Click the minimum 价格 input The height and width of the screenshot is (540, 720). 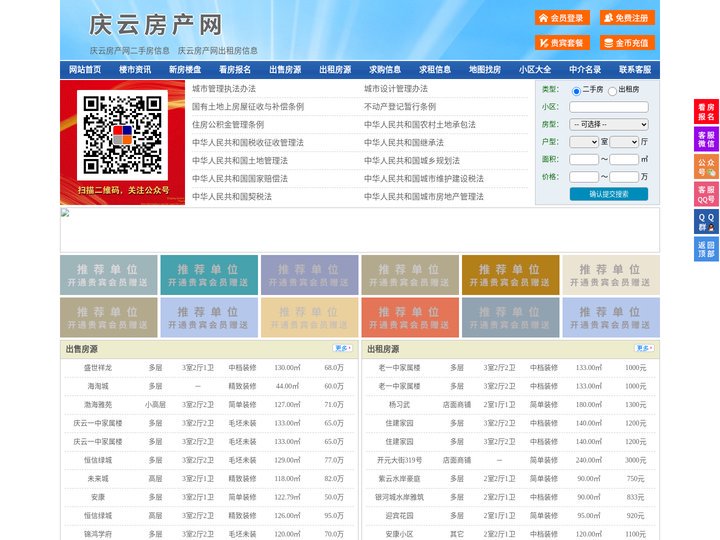[584, 177]
